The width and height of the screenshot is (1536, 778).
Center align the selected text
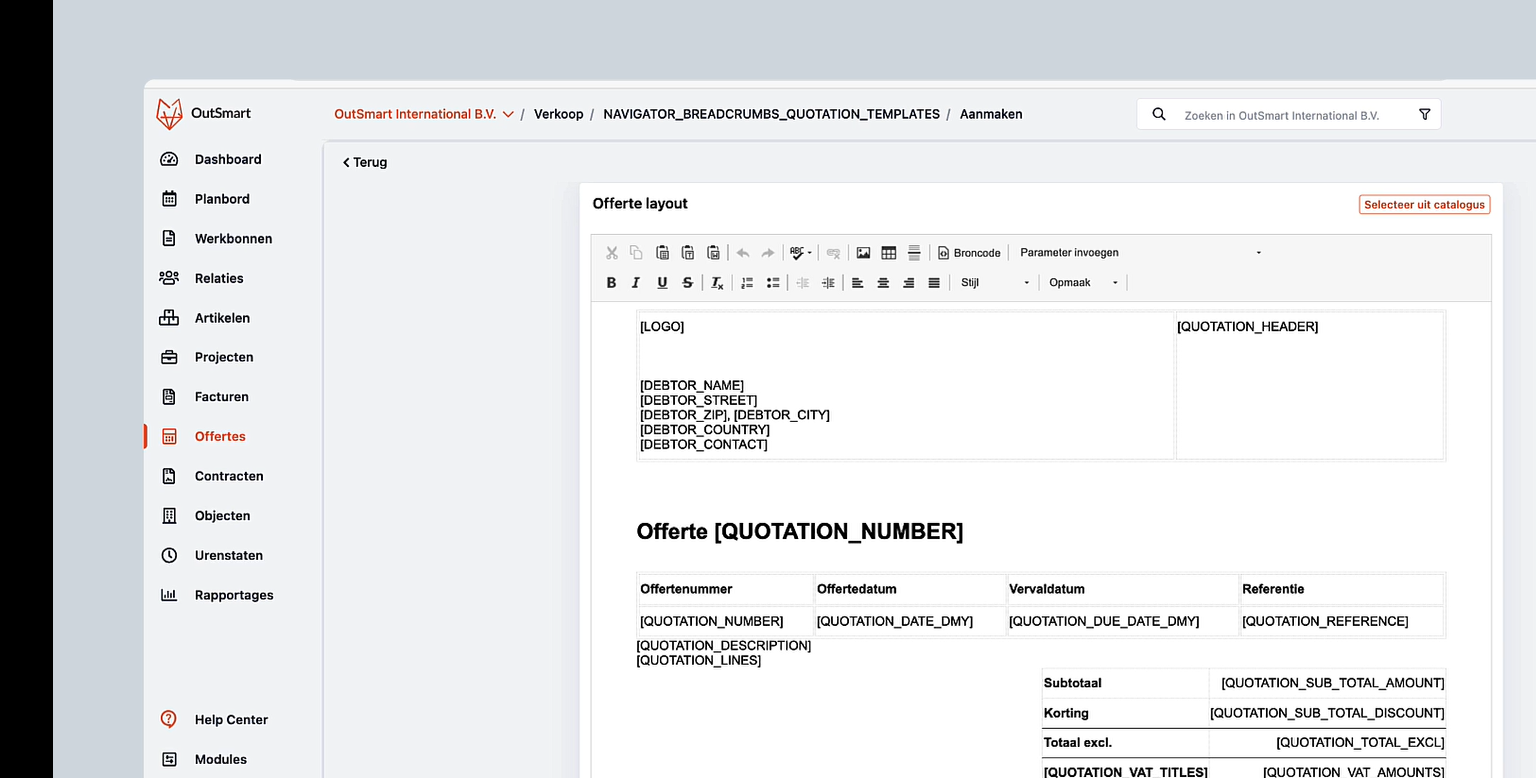click(x=883, y=282)
